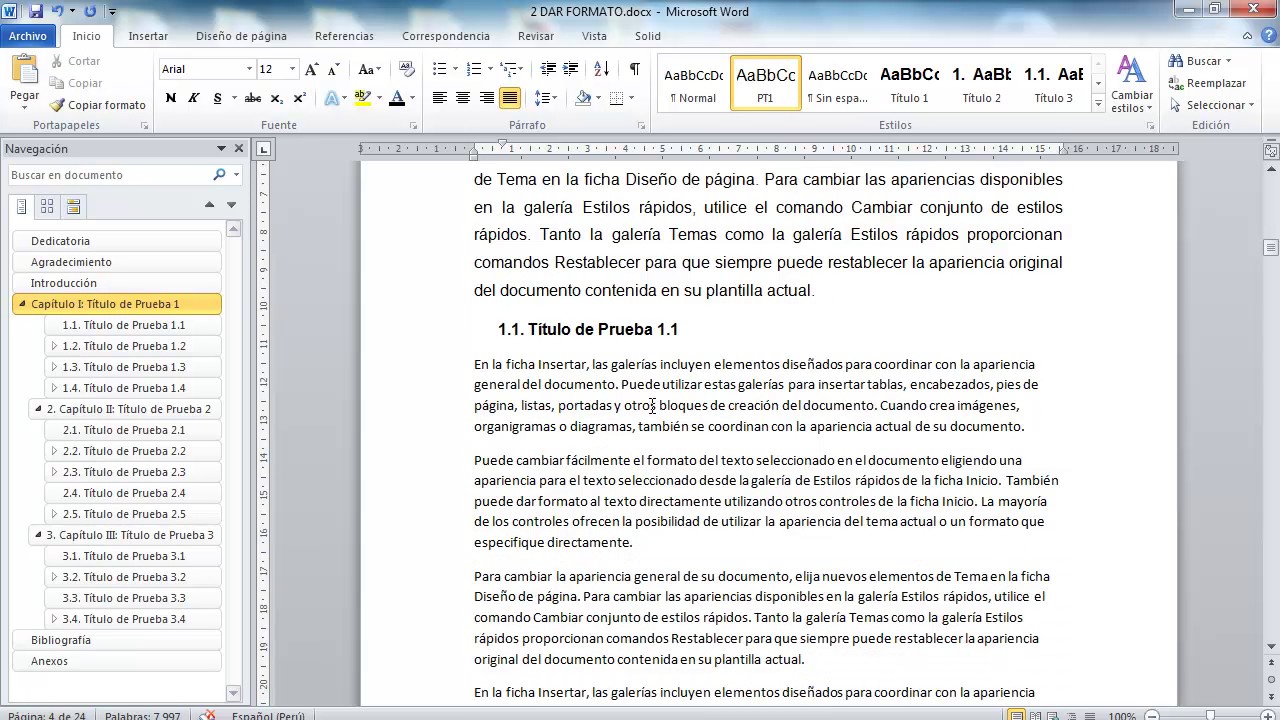Screen dimensions: 1280x720
Task: Click the decrease indent icon
Action: pyautogui.click(x=548, y=69)
